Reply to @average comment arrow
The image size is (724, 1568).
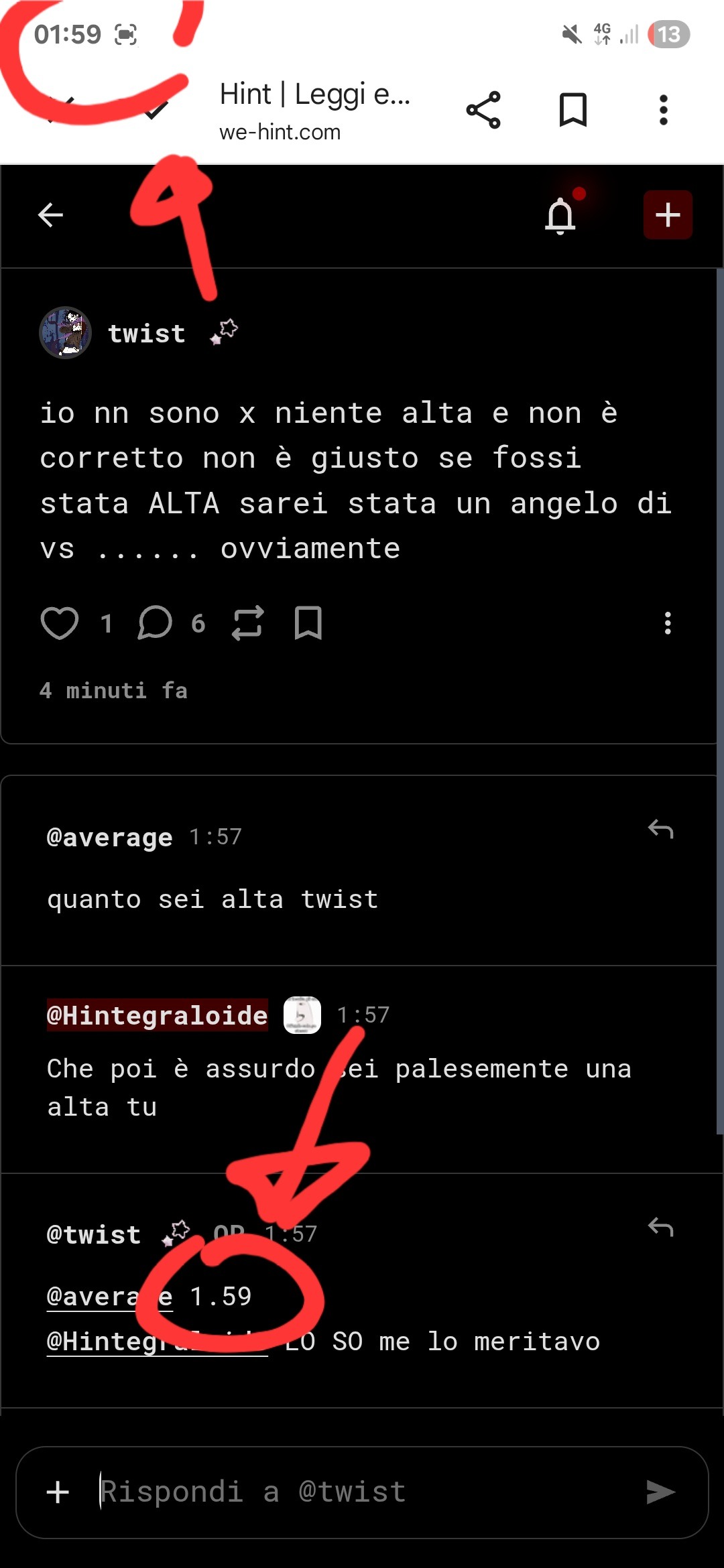point(660,830)
